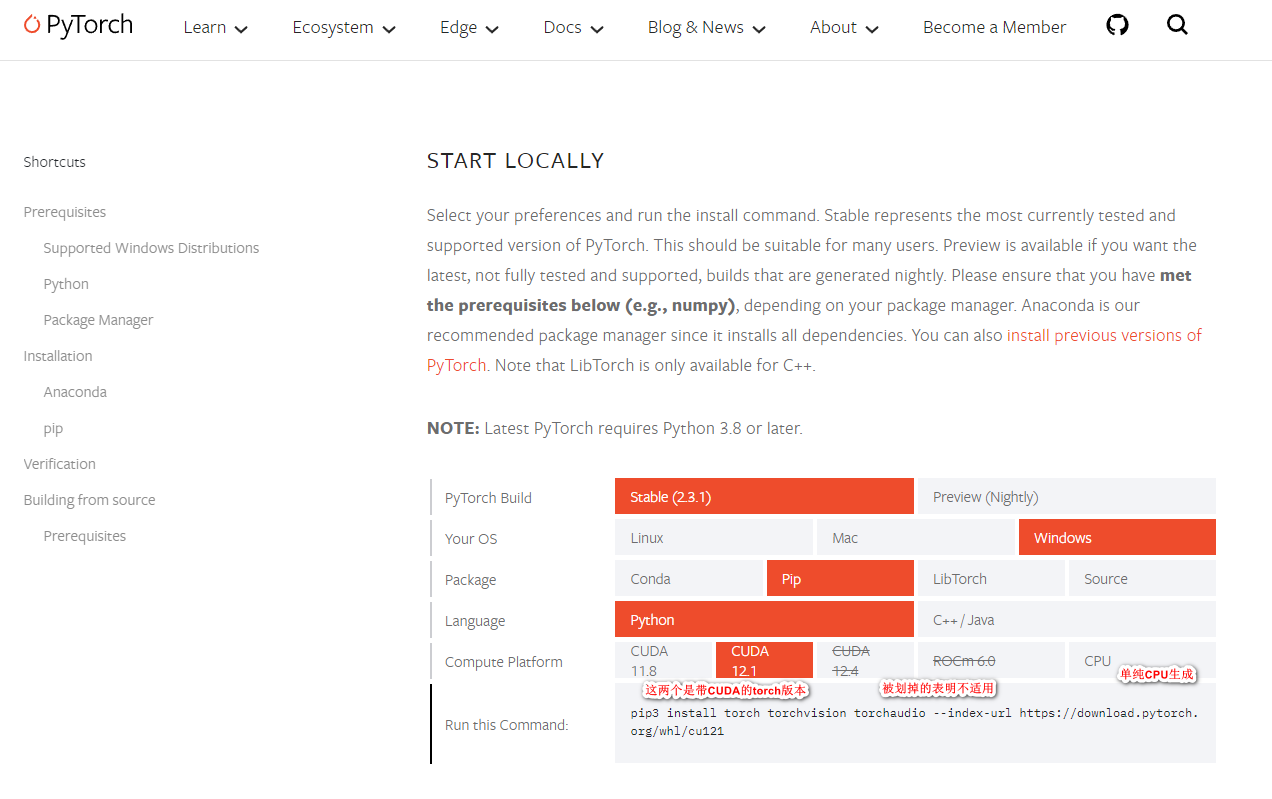Open the Blog & News menu
The image size is (1272, 799).
[x=706, y=28]
